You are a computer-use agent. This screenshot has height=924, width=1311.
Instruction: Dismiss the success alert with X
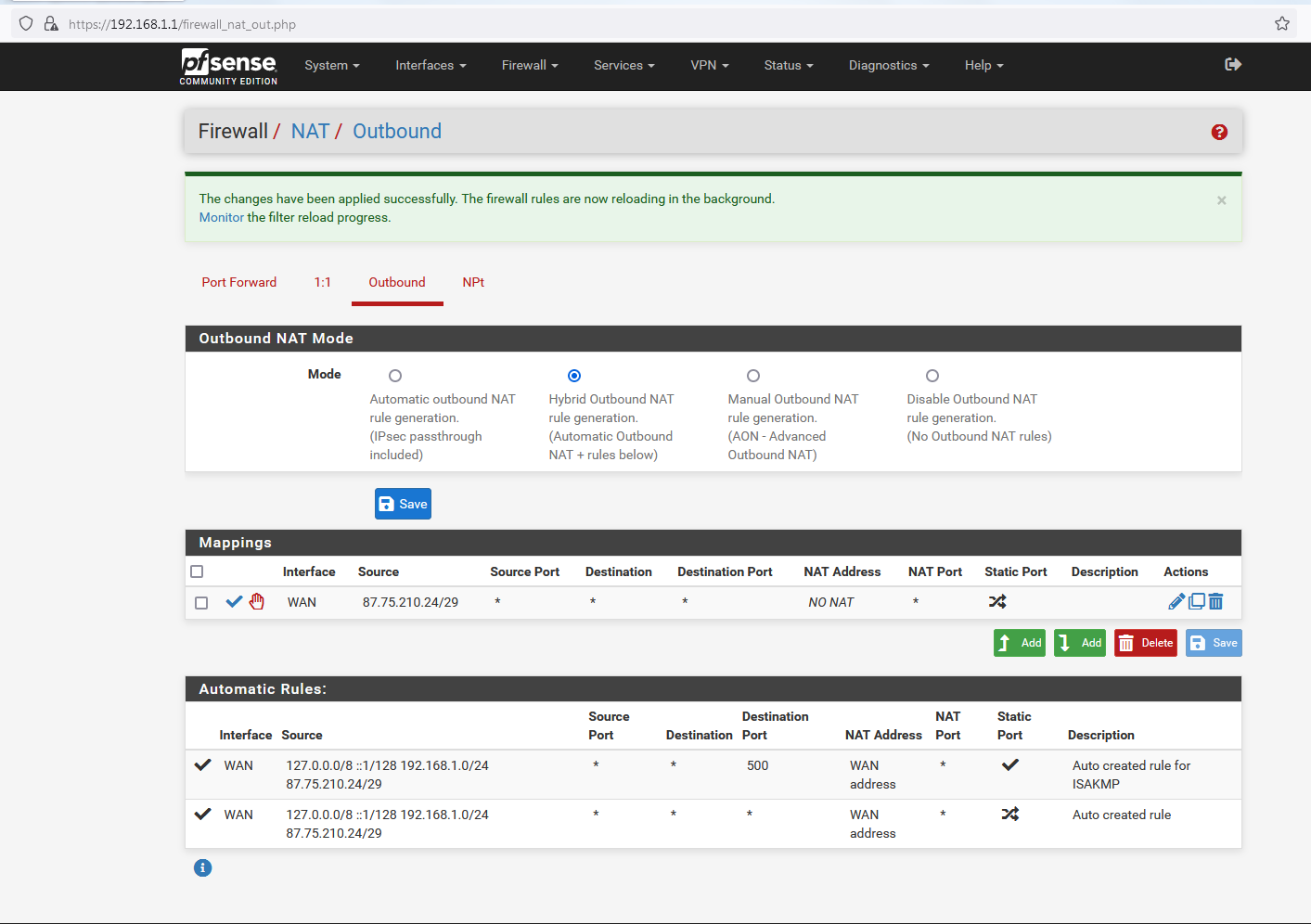[x=1222, y=200]
